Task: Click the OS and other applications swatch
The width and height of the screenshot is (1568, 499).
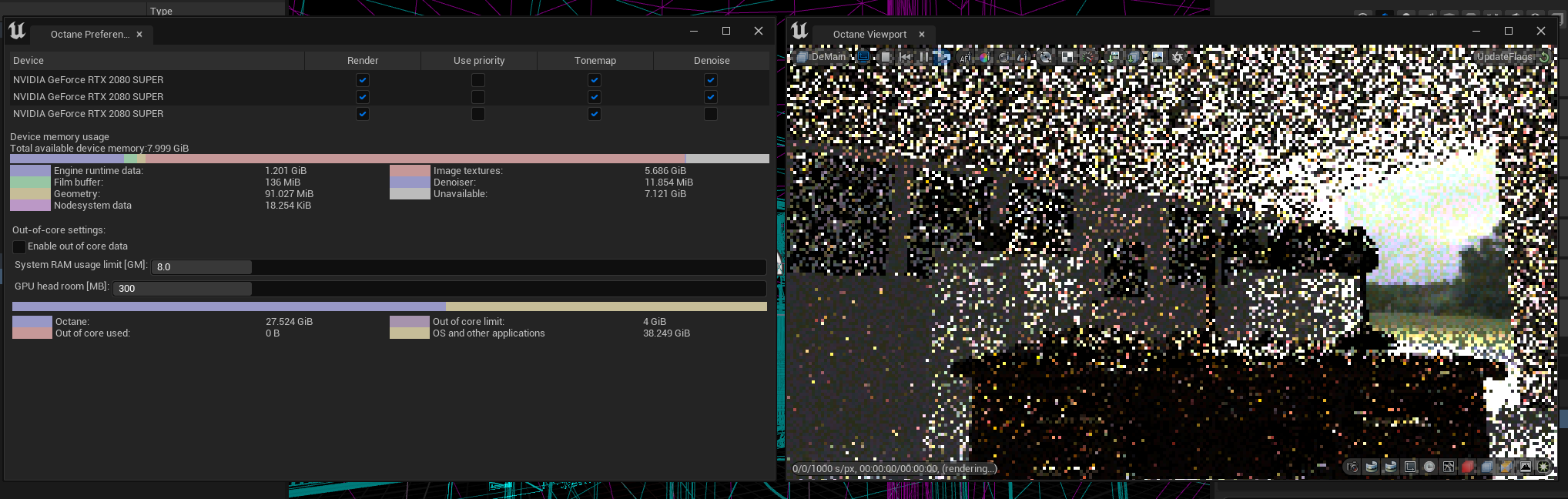Action: click(410, 333)
